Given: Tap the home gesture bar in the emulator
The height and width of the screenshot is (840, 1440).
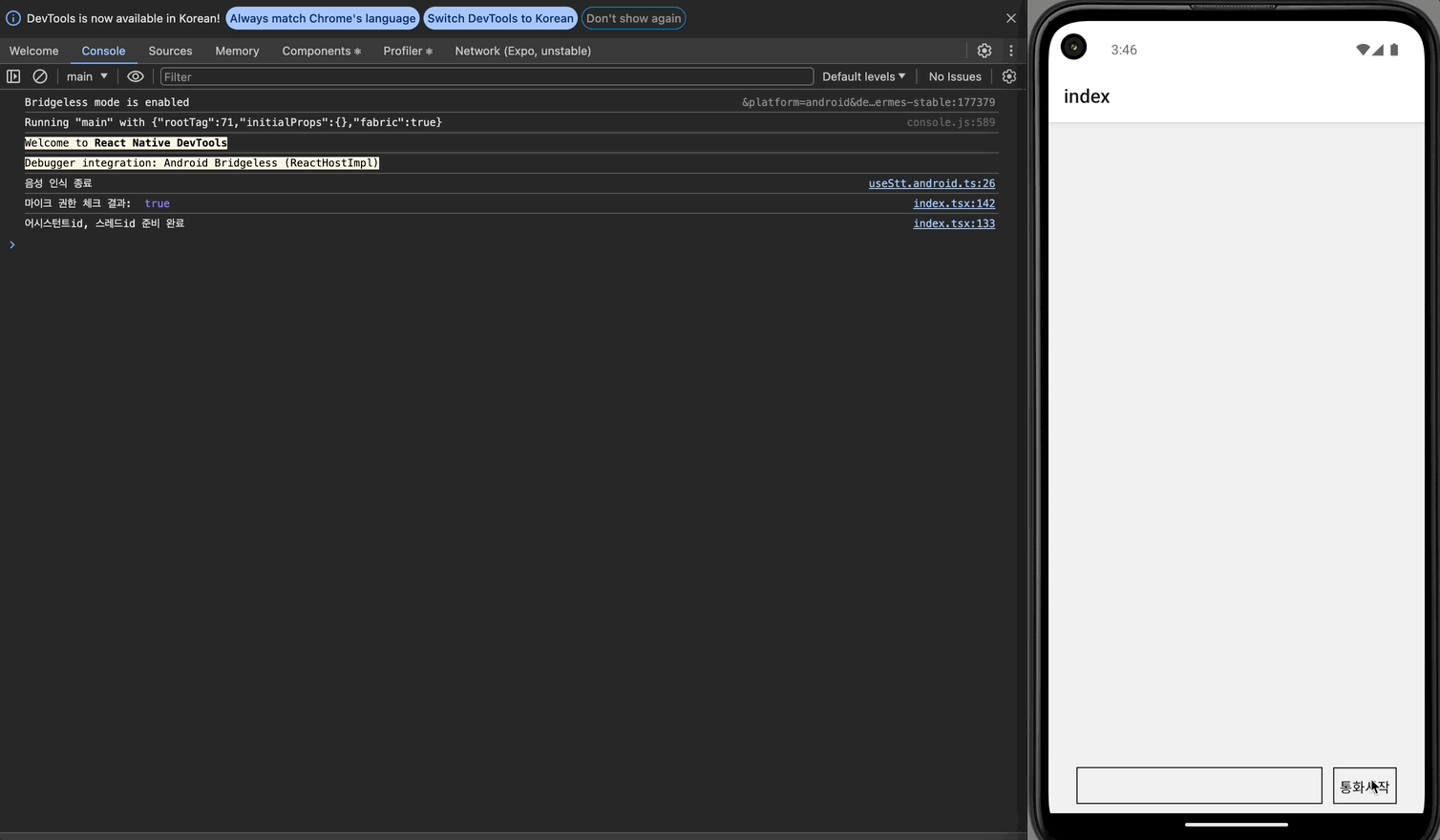Looking at the screenshot, I should pos(1237,824).
